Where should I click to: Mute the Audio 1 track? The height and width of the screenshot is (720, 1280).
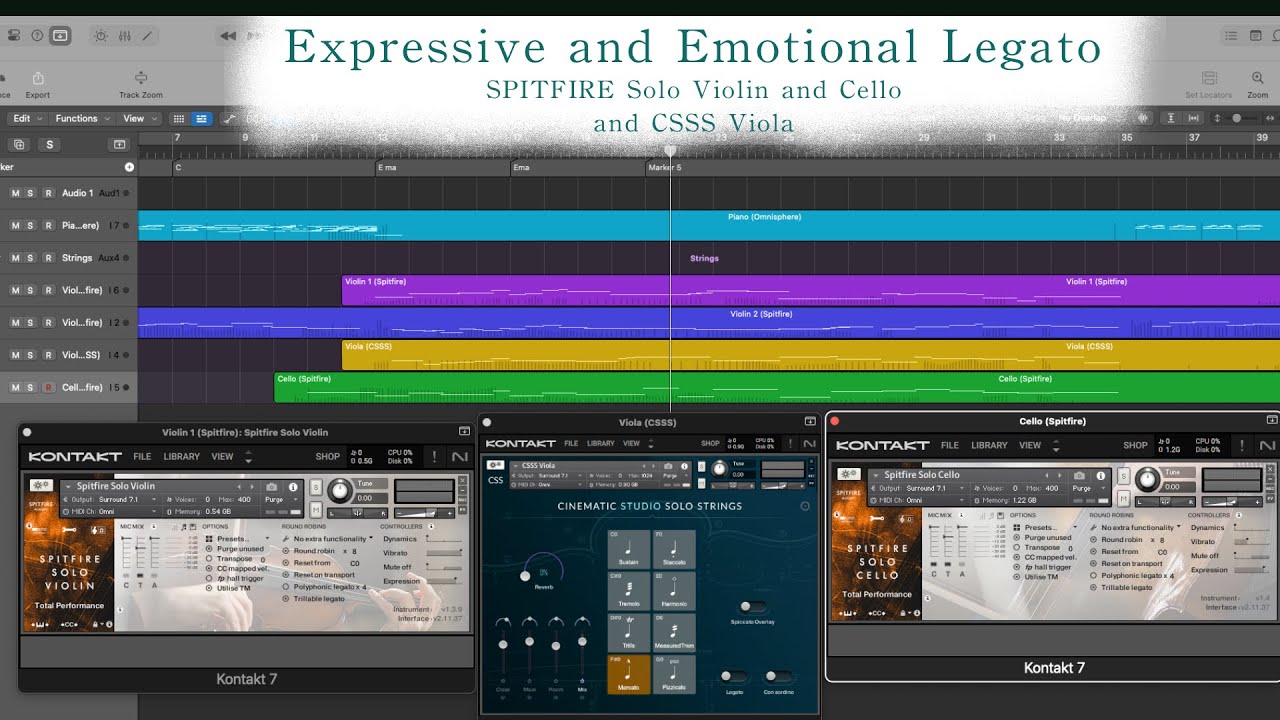(x=15, y=193)
